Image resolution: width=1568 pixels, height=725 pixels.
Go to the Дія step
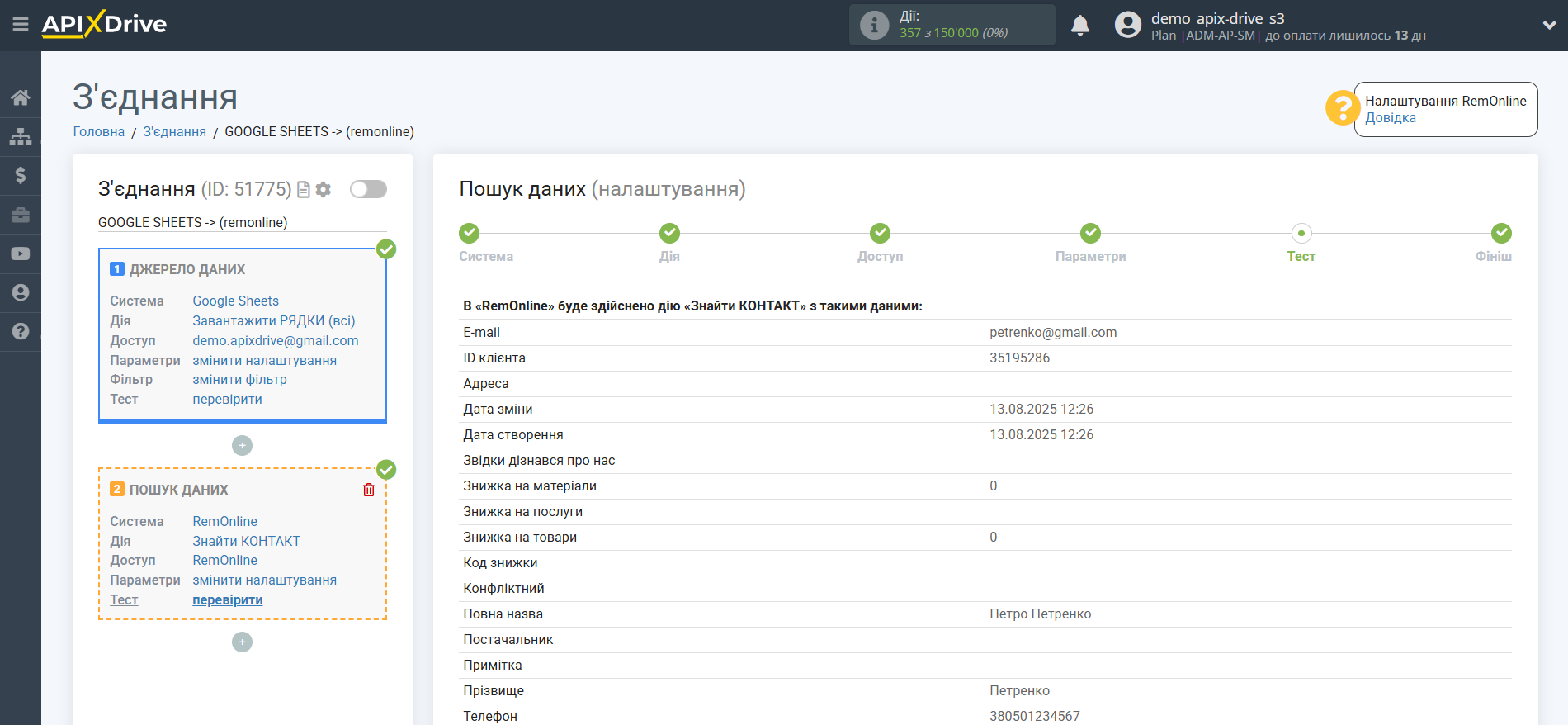[669, 233]
